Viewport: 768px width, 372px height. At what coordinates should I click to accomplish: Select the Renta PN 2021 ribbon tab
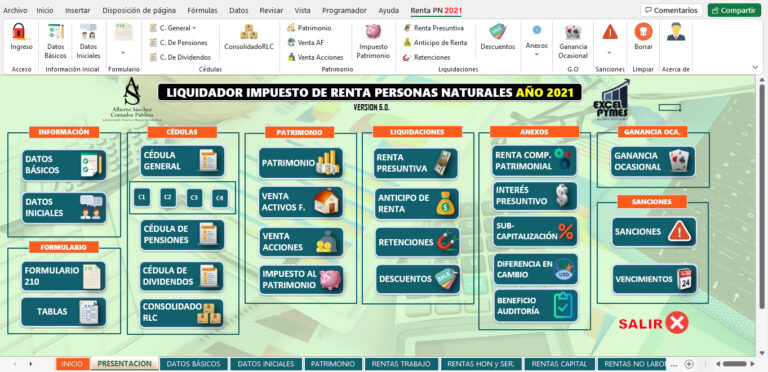[436, 10]
